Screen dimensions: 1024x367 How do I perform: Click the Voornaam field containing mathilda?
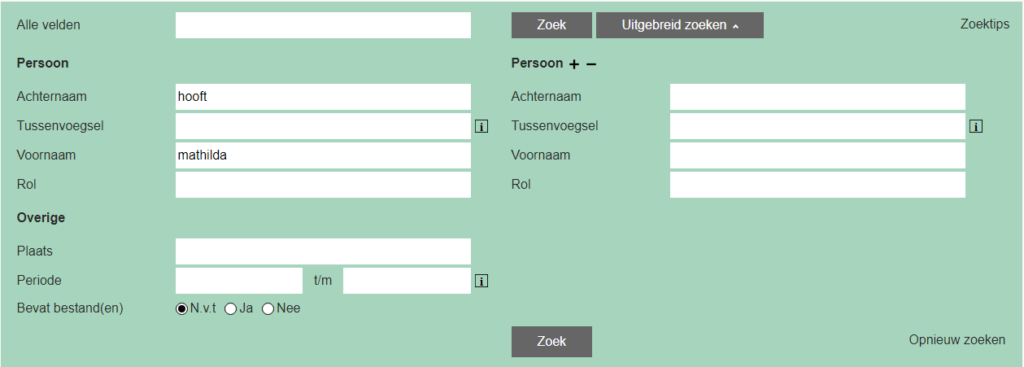click(323, 155)
